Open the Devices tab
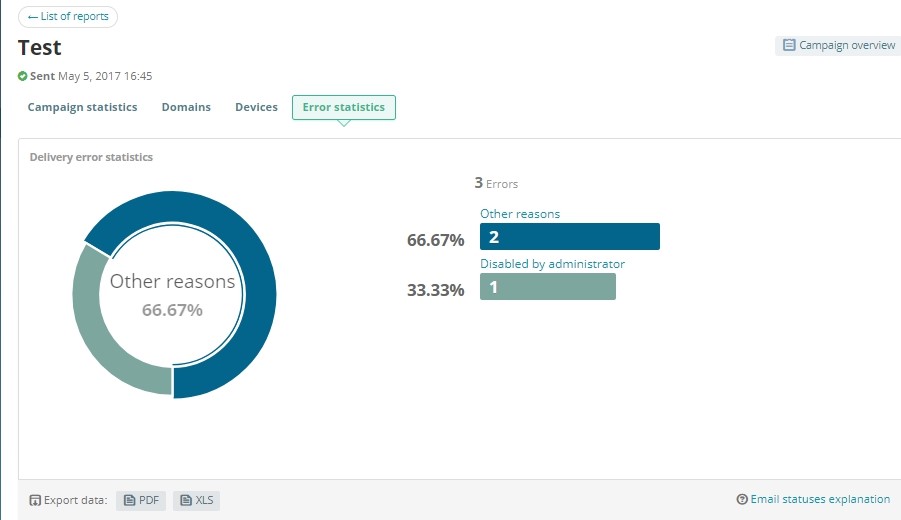Viewport: 901px width, 520px height. [x=256, y=107]
